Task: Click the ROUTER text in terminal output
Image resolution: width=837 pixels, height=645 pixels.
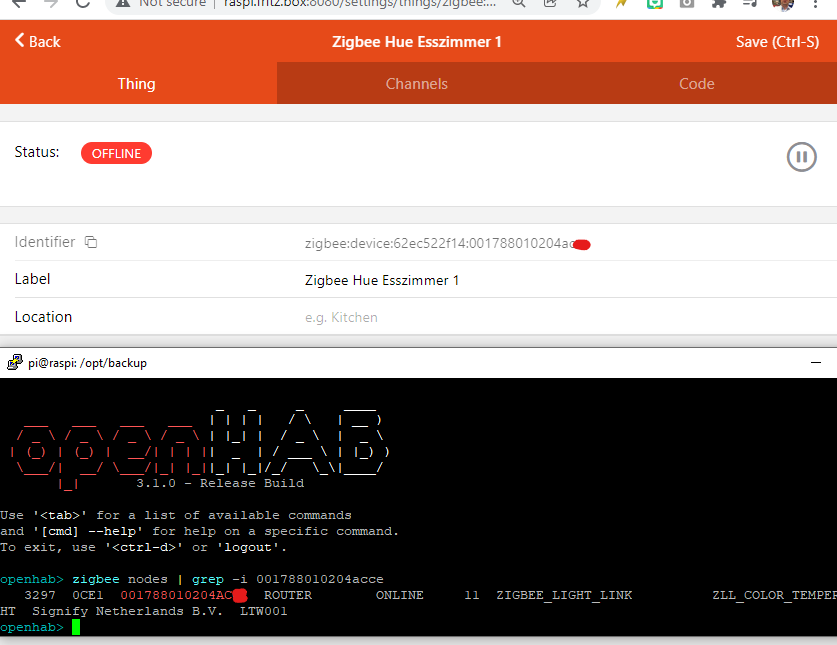Action: pyautogui.click(x=288, y=595)
